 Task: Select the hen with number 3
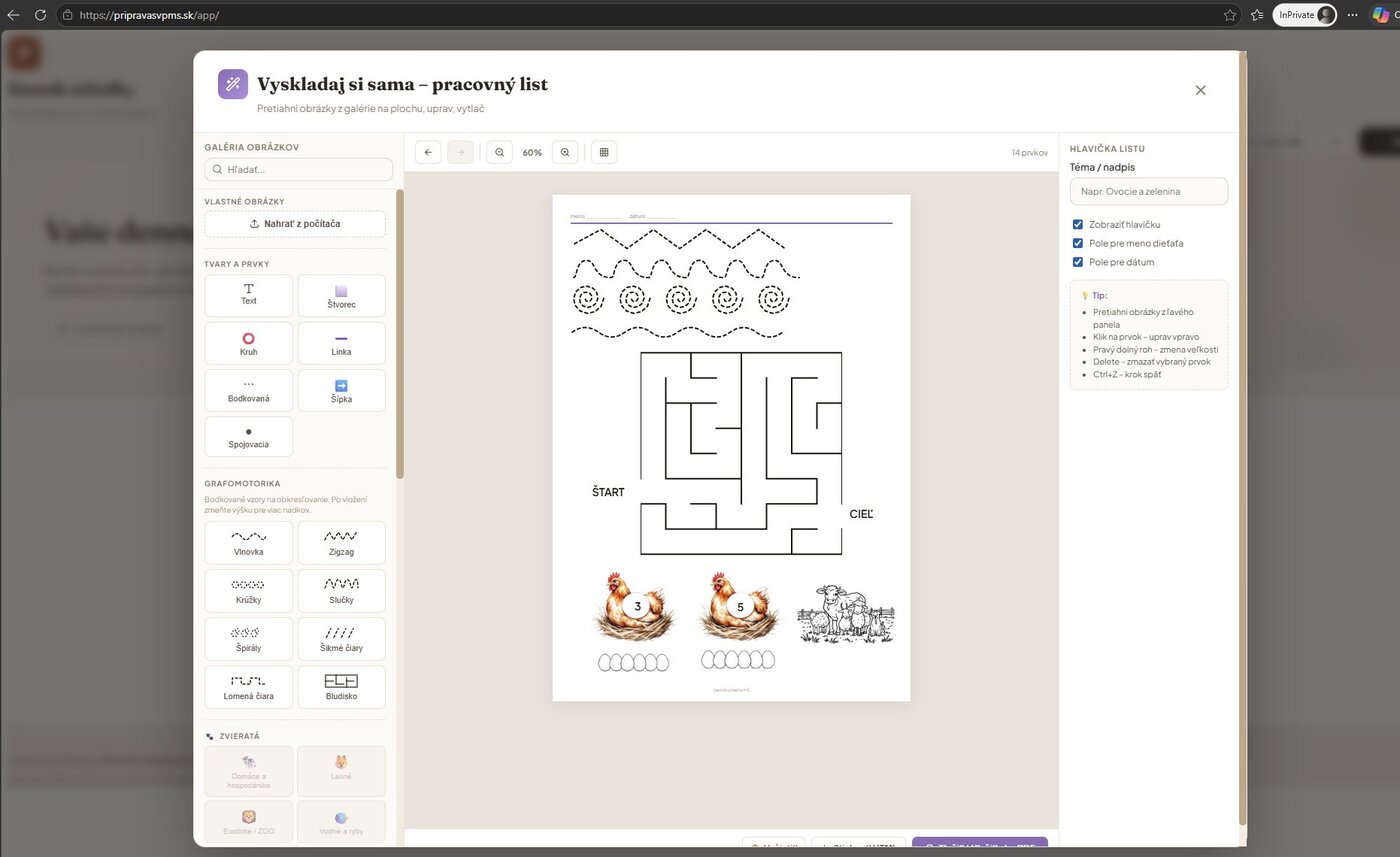tap(634, 606)
